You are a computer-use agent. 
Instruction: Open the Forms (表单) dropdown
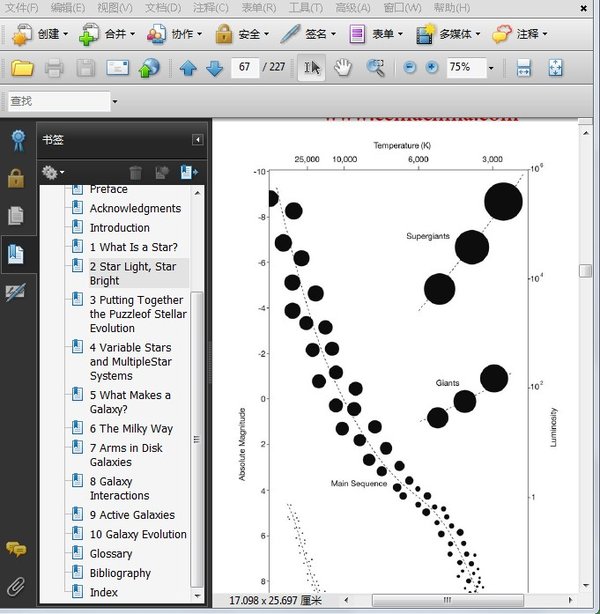coord(376,34)
